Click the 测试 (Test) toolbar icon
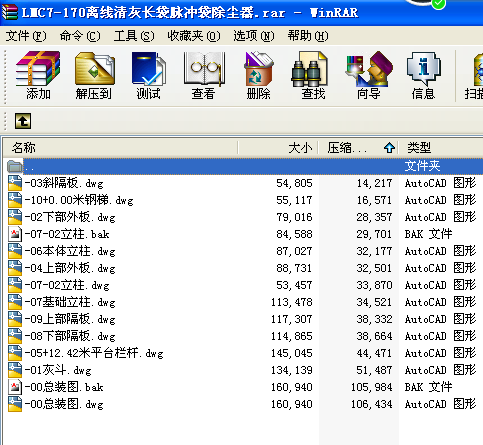 click(x=148, y=68)
